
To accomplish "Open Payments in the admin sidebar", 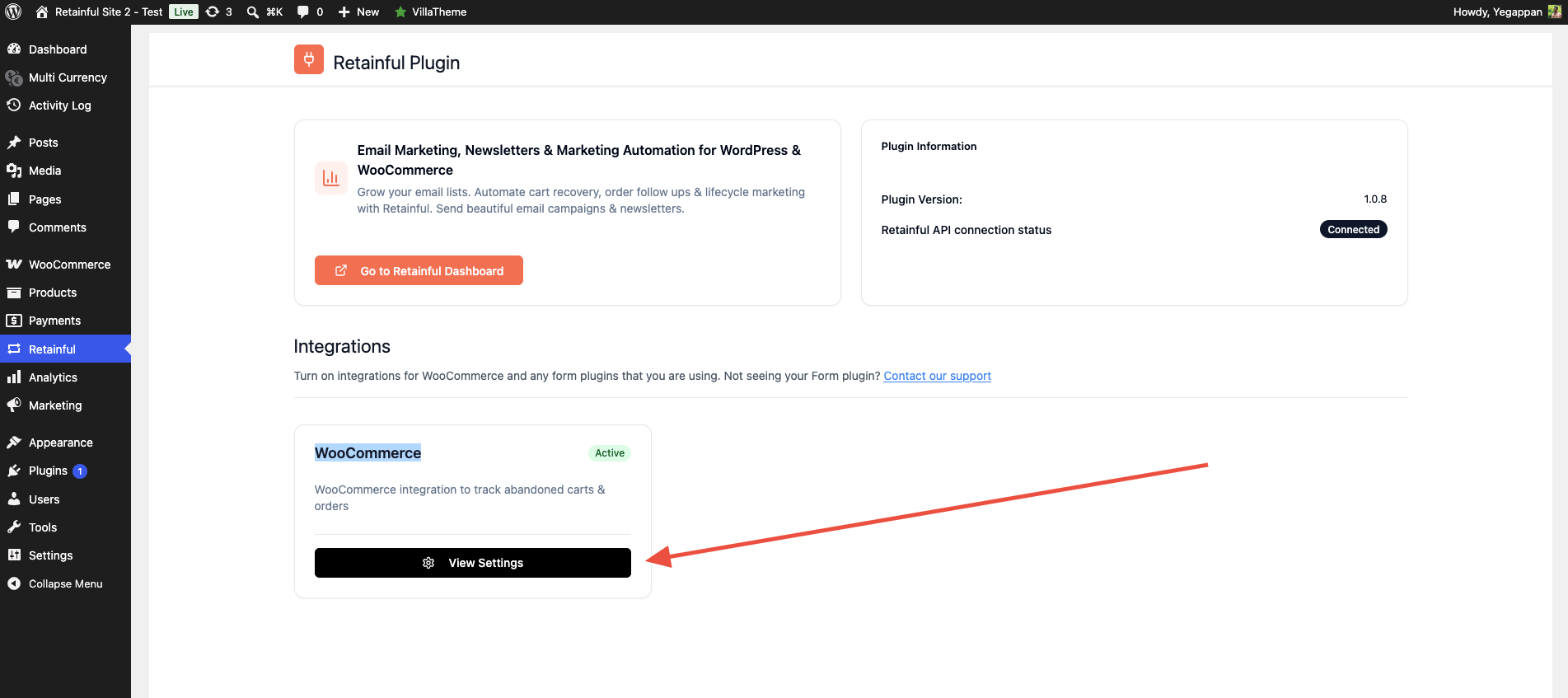I will (x=65, y=321).
